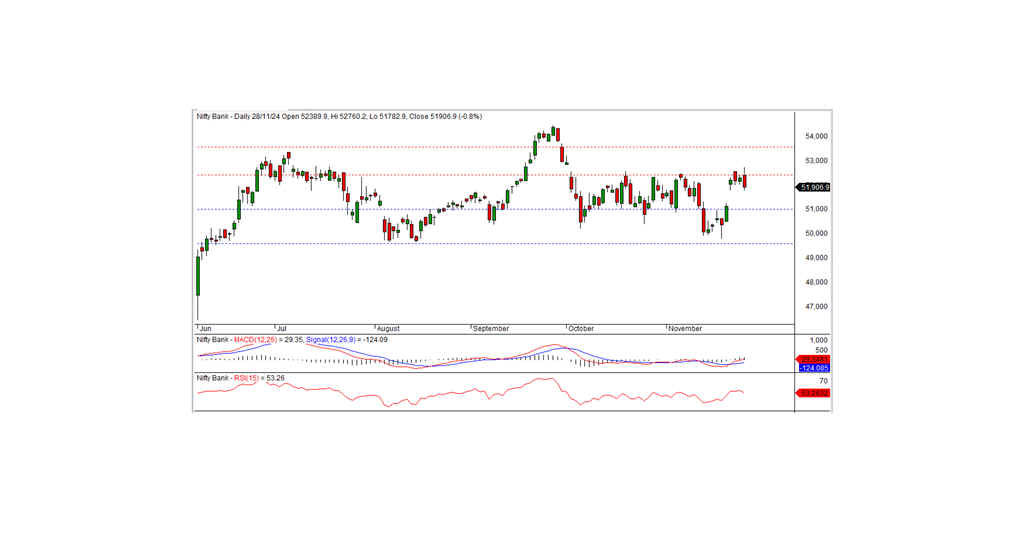The image size is (1017, 542).
Task: Click the red RSI value tag
Action: [x=813, y=393]
